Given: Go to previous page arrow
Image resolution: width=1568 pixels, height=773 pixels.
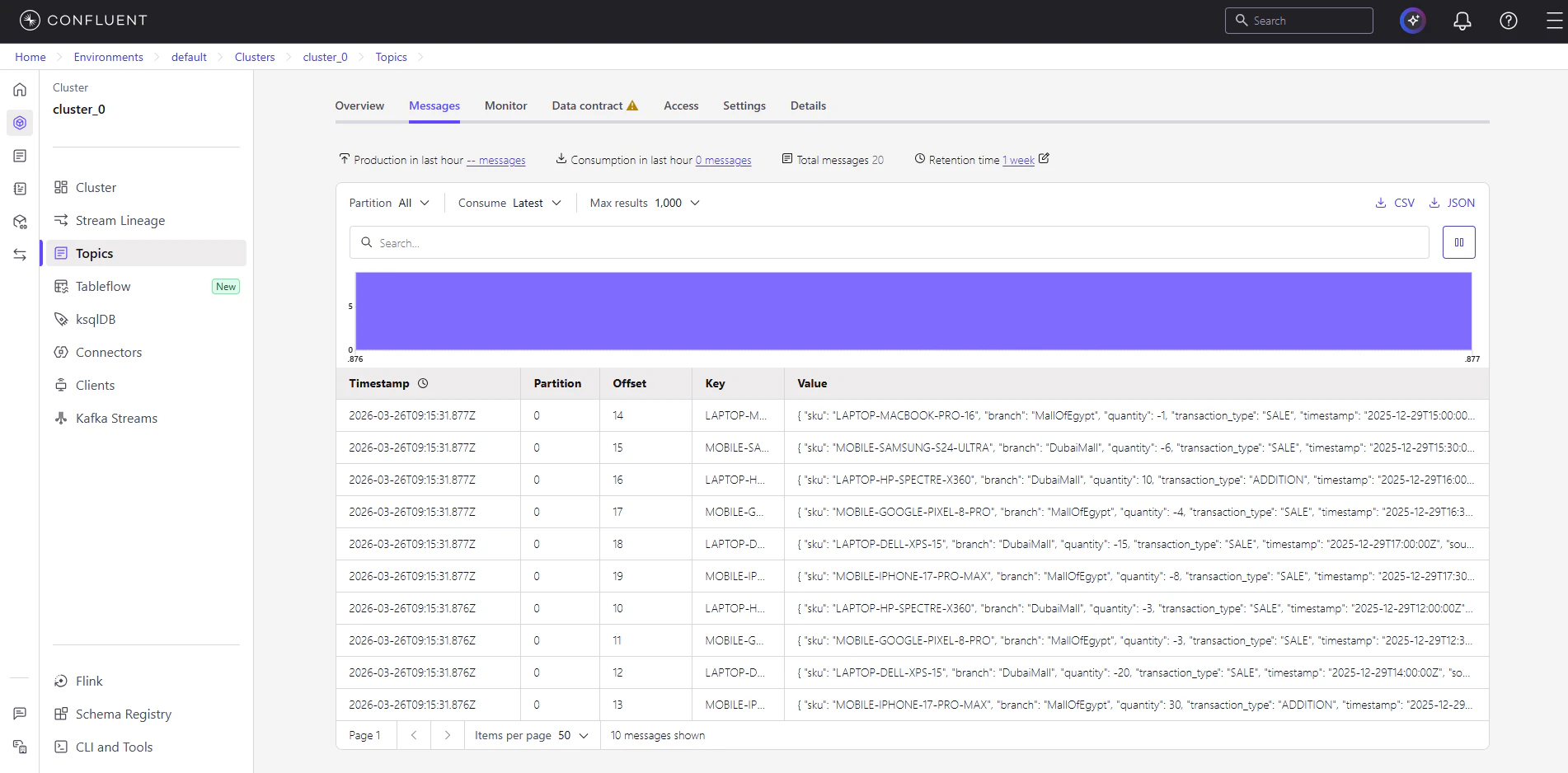Looking at the screenshot, I should (414, 735).
